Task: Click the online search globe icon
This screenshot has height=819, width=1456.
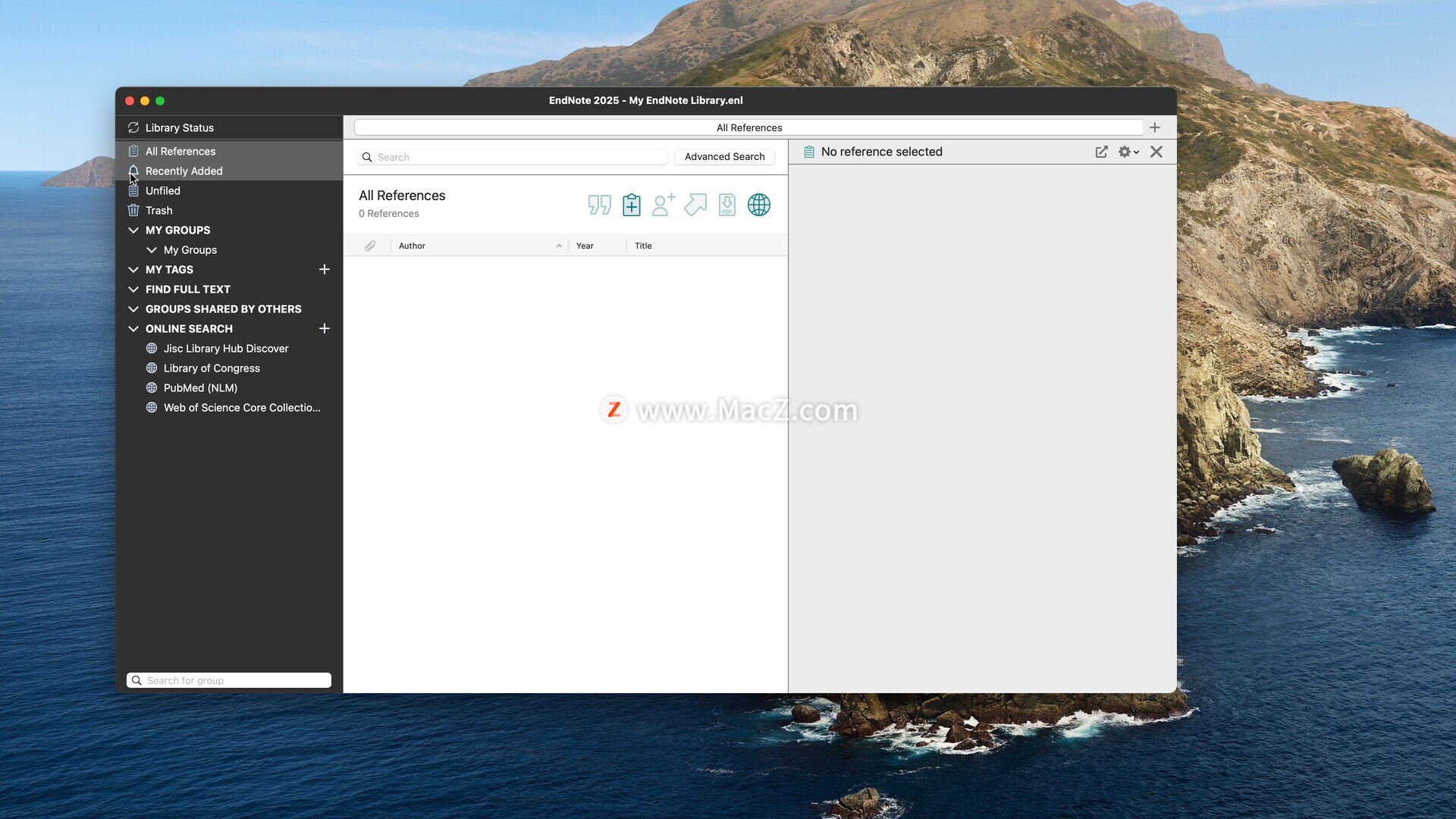Action: pos(759,205)
